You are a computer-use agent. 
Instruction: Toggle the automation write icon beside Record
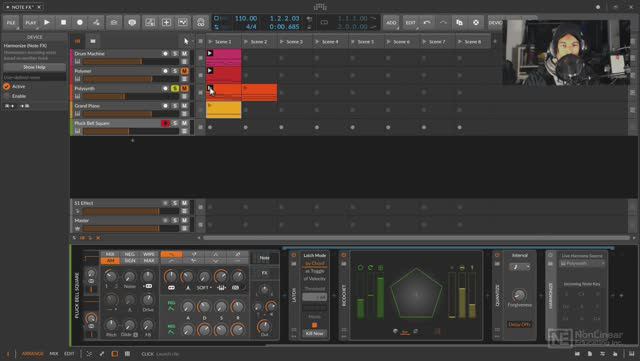(x=96, y=22)
